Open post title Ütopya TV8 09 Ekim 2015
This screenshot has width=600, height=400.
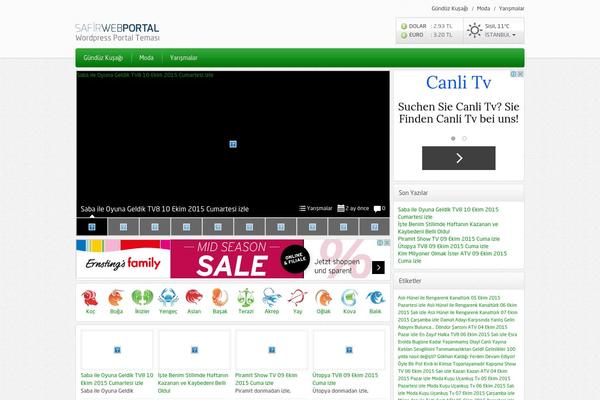point(345,379)
